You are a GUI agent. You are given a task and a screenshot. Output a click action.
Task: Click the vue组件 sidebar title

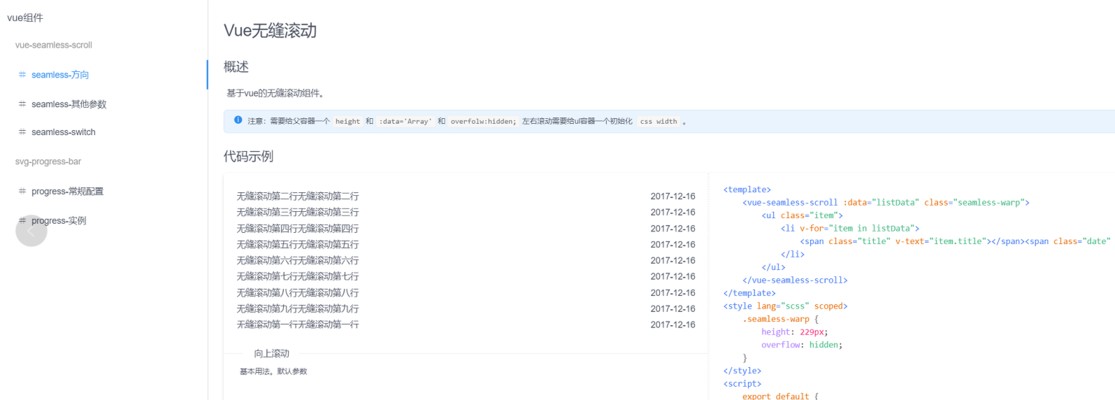pyautogui.click(x=25, y=18)
